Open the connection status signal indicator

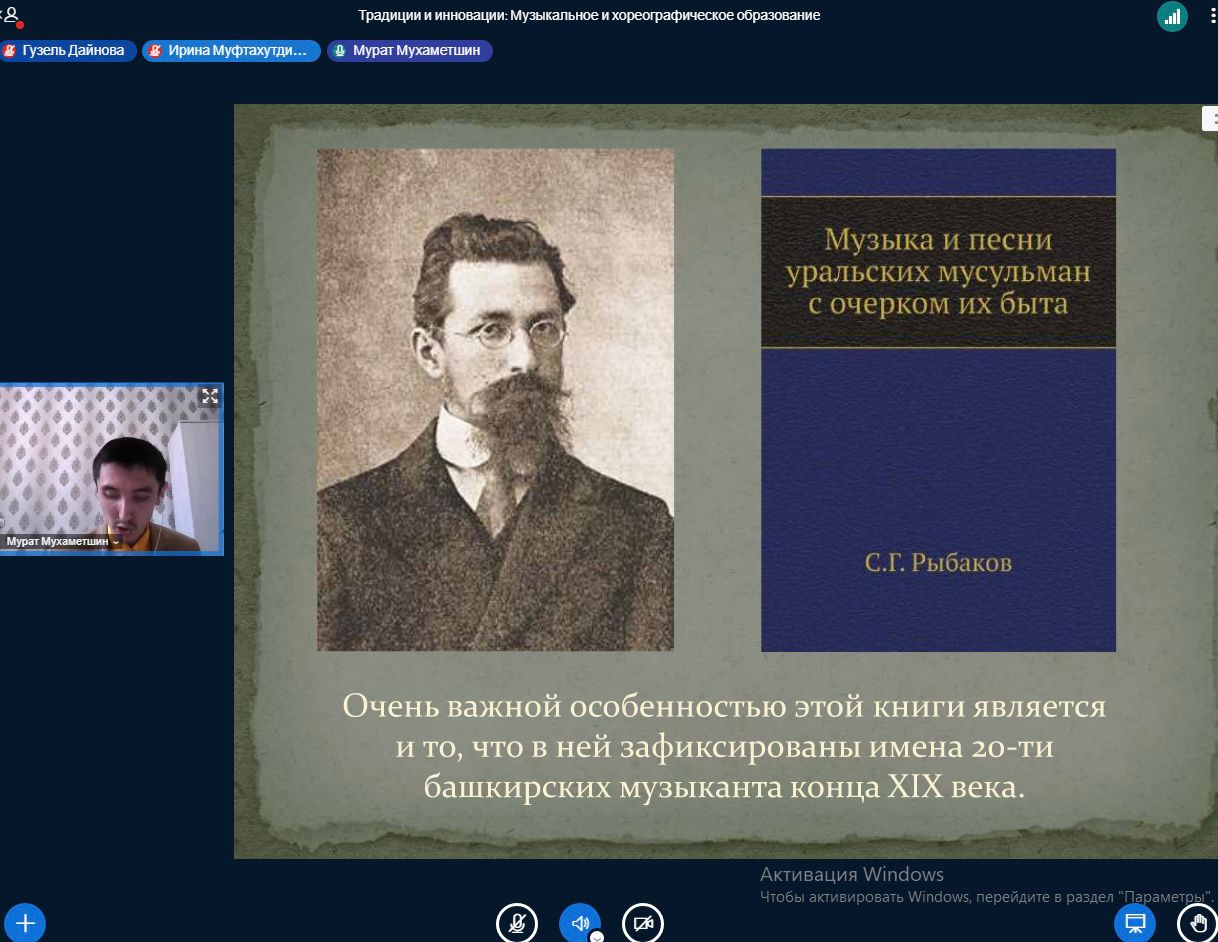click(x=1172, y=16)
